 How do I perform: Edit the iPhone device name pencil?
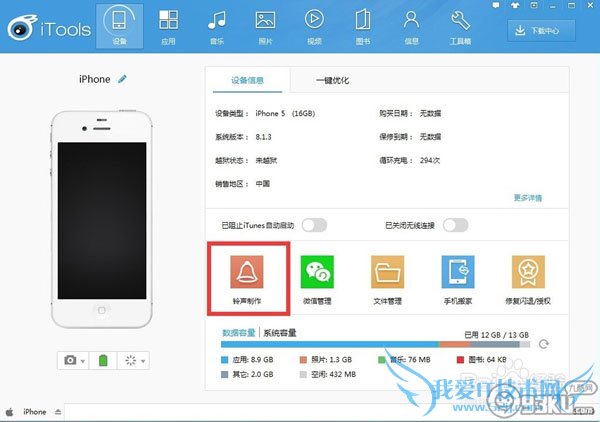(122, 79)
